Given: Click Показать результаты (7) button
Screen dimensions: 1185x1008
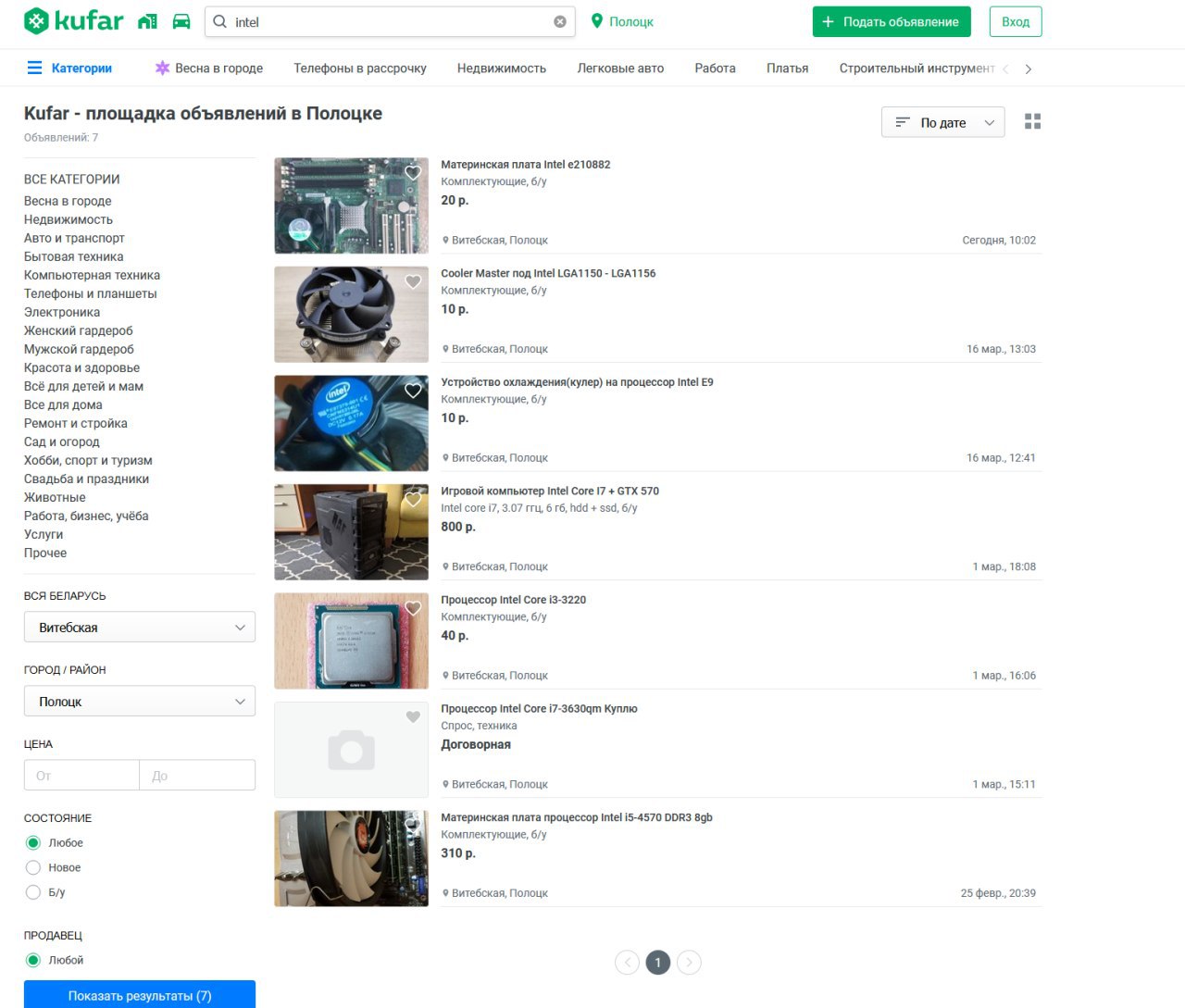Looking at the screenshot, I should coord(140,995).
